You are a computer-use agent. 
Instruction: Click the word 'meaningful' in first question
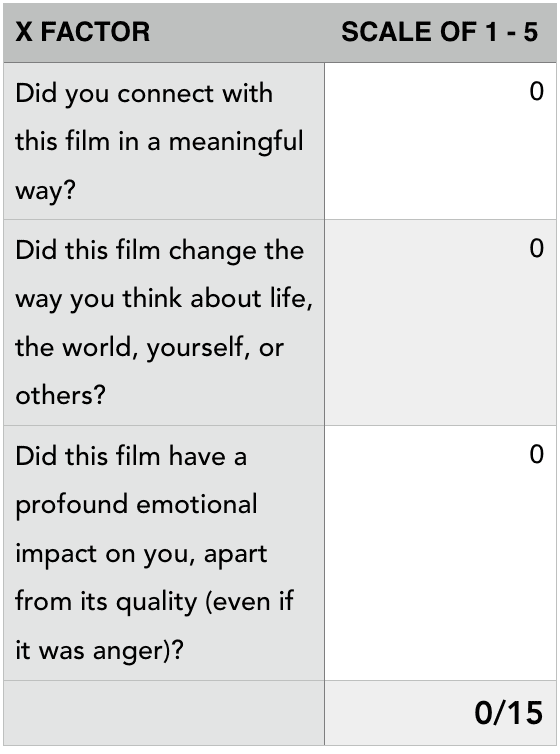click(x=236, y=143)
